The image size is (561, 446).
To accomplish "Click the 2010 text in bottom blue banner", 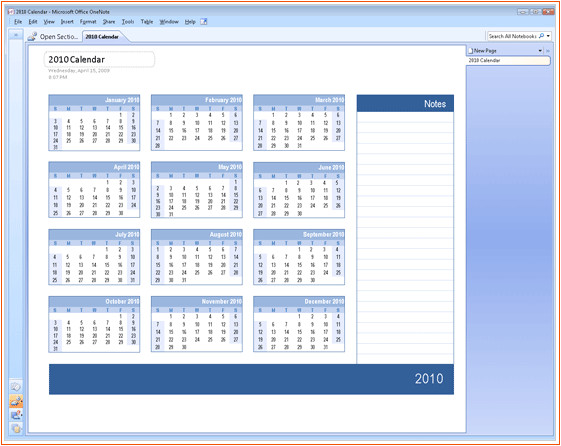I will [429, 378].
